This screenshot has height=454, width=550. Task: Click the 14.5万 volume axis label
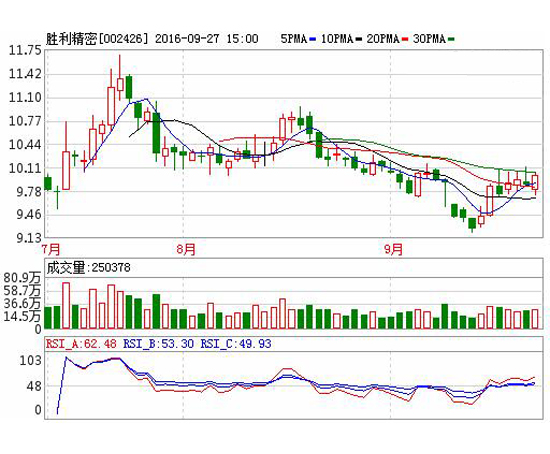click(x=22, y=316)
